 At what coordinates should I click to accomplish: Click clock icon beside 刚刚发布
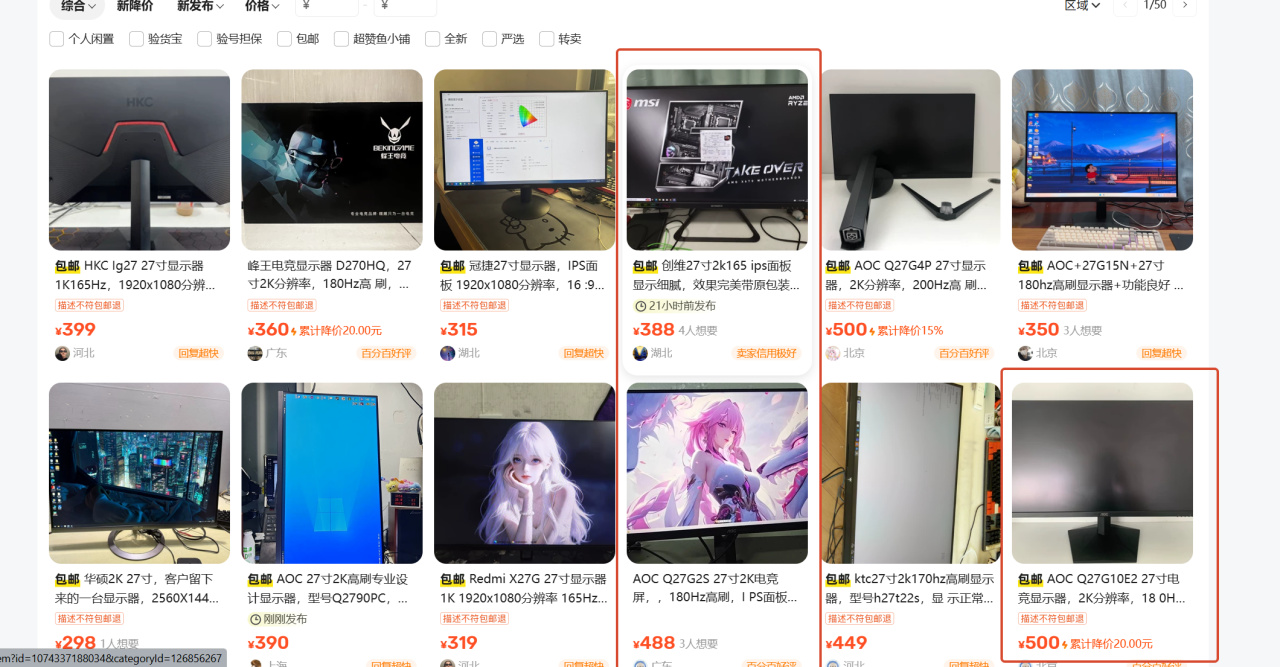(x=255, y=619)
